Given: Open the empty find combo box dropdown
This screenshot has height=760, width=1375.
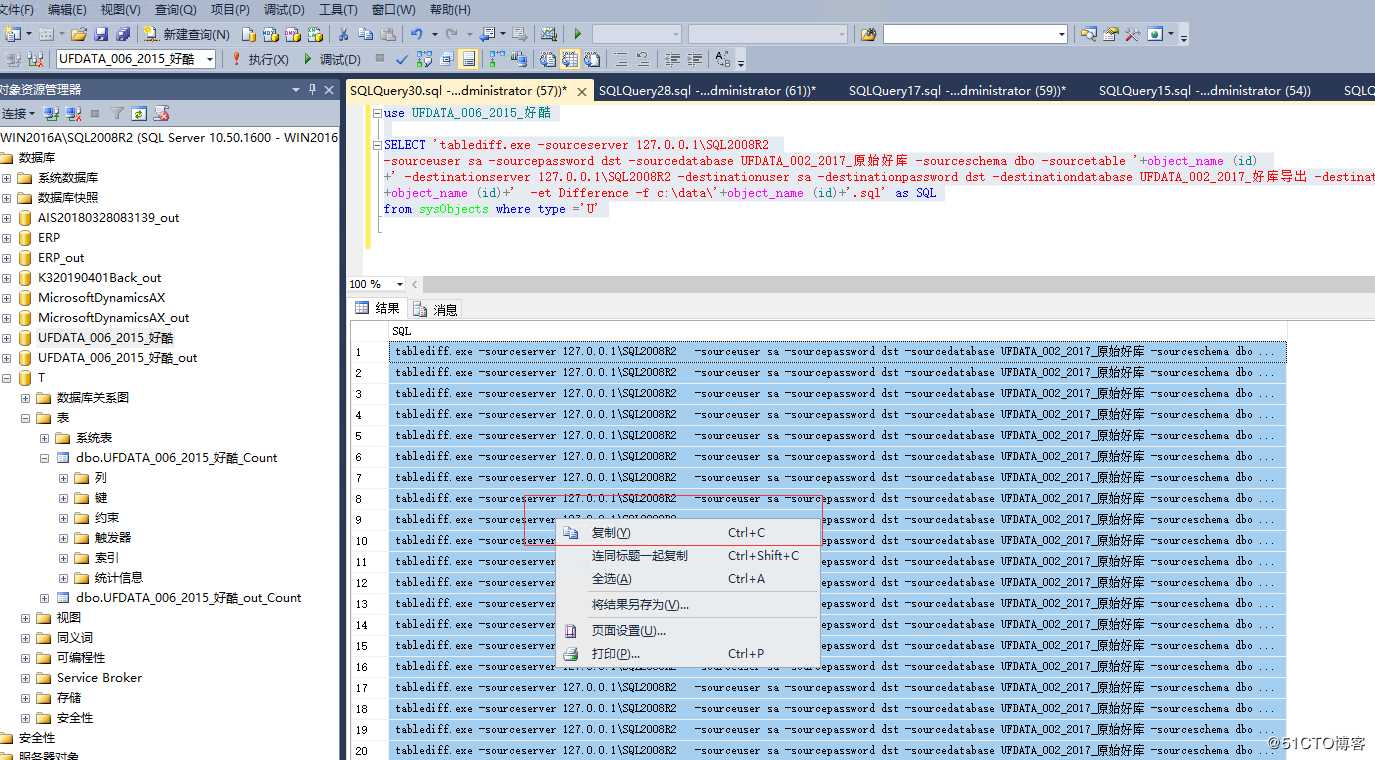Looking at the screenshot, I should (x=1062, y=34).
